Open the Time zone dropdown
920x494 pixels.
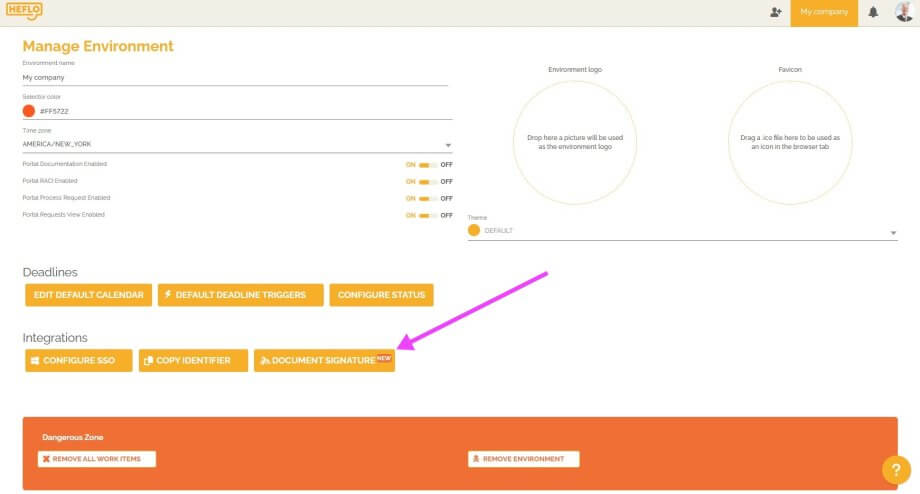point(237,144)
